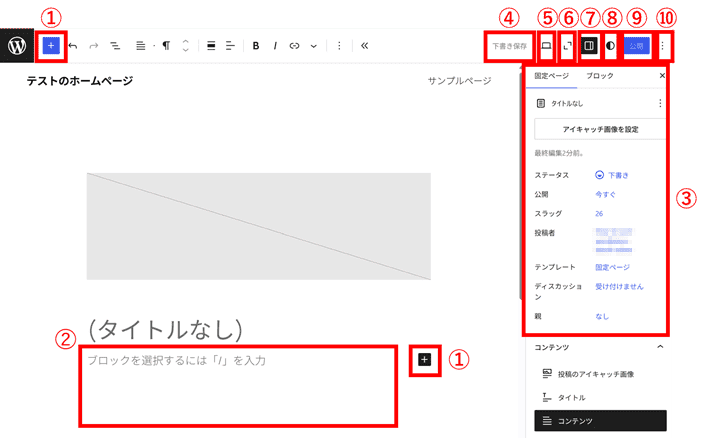
Task: Collapse the コンテンツ section chevron
Action: click(x=660, y=347)
